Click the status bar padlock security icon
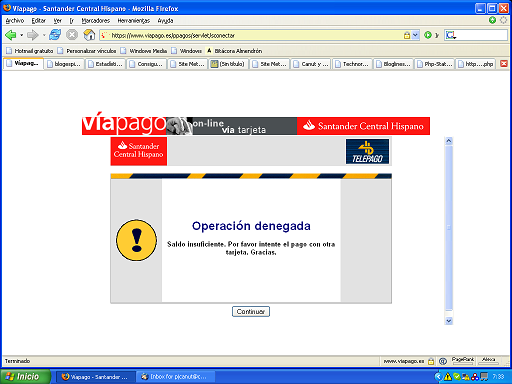 431,361
